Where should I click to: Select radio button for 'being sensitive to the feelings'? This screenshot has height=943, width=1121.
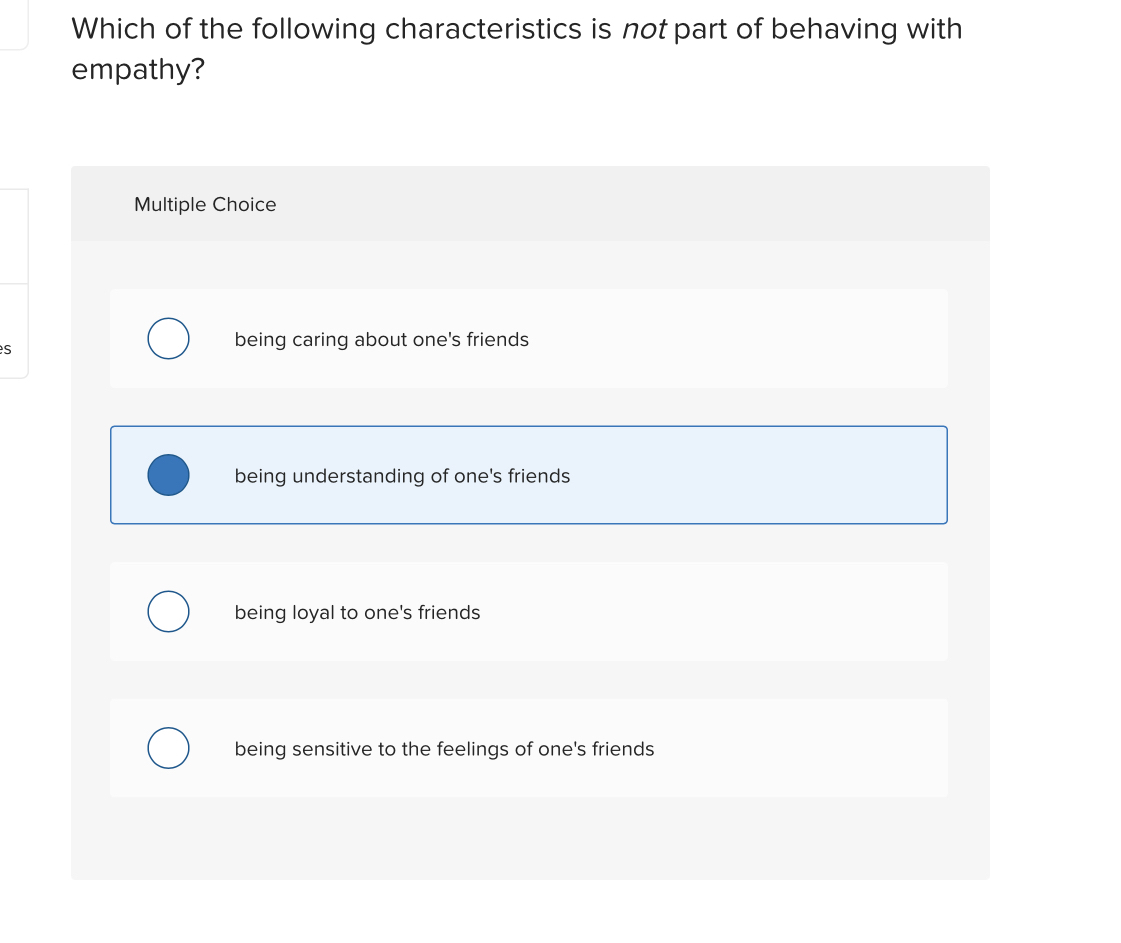(168, 747)
